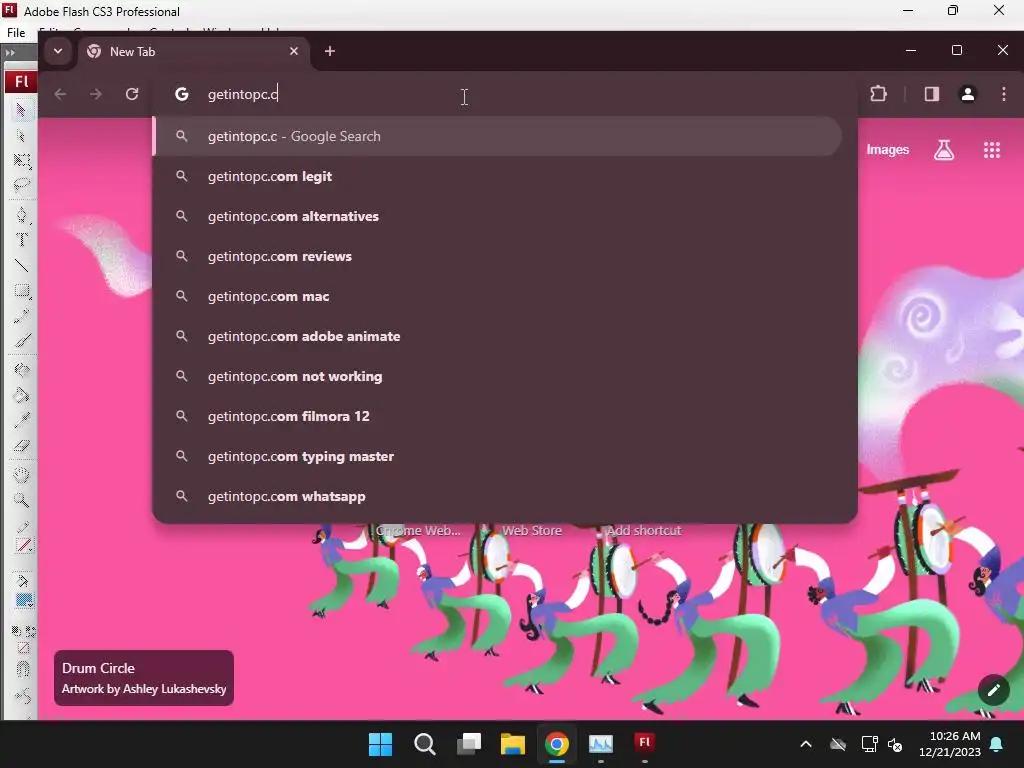The height and width of the screenshot is (768, 1024).
Task: Choose the Free Transform tool
Action: pos(21,161)
